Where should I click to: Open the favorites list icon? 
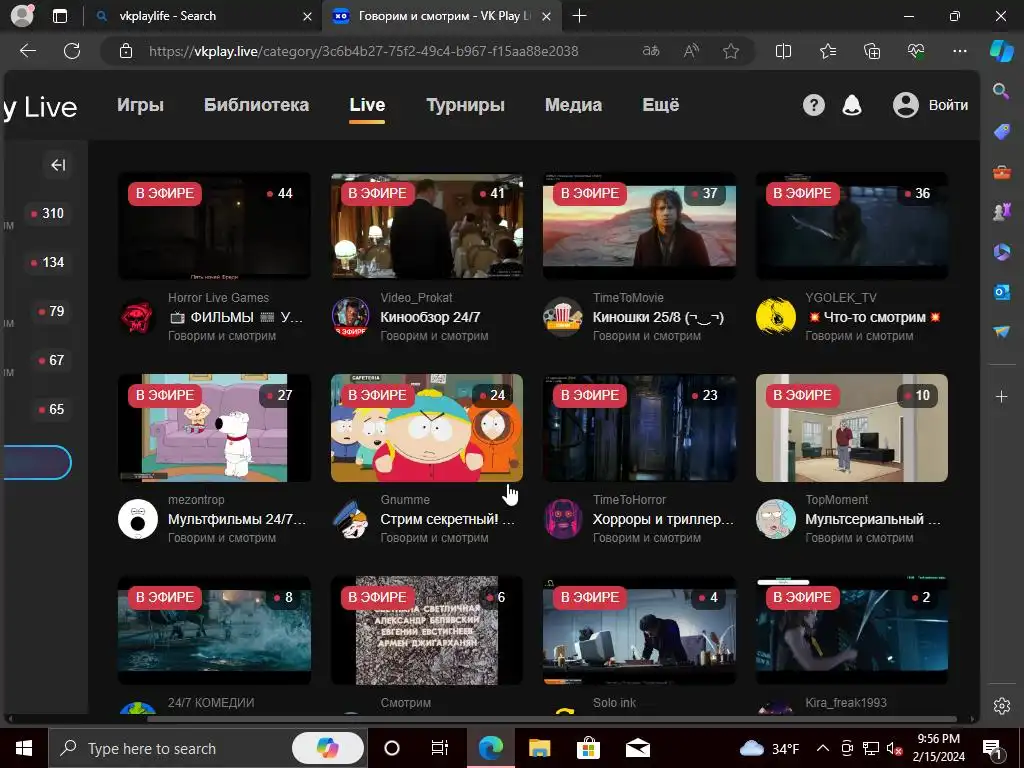[x=827, y=51]
